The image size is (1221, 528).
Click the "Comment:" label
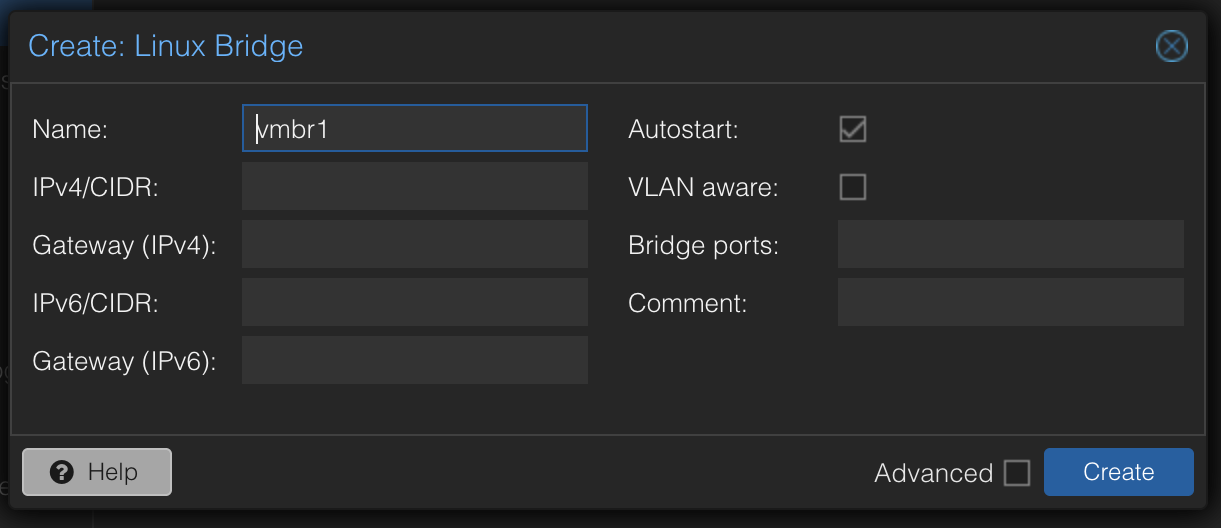pos(687,303)
